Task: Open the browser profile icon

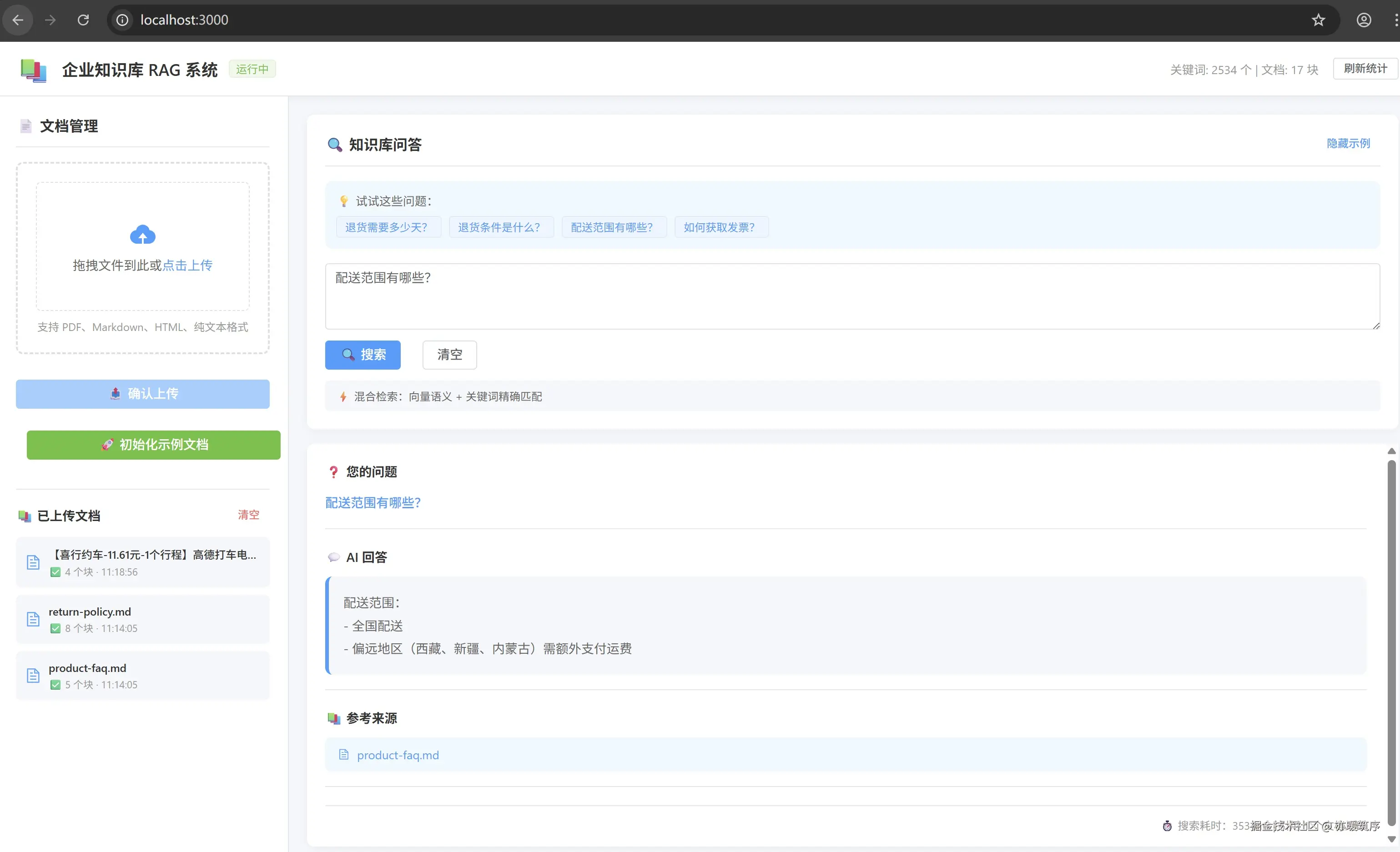Action: (x=1364, y=20)
